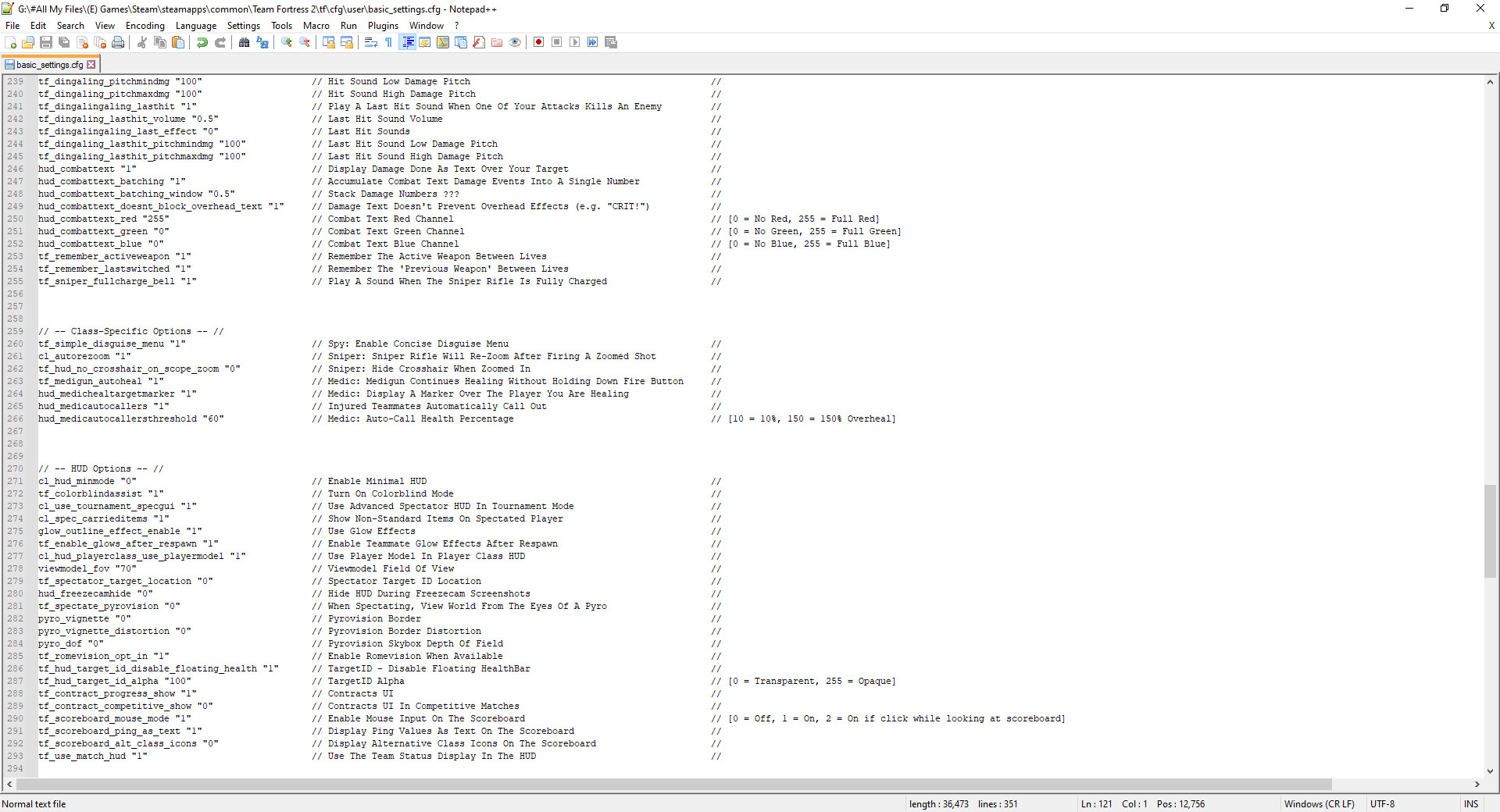Switch keyboard overwrite mode via INS indicator
Image resolution: width=1500 pixels, height=812 pixels.
click(1471, 804)
